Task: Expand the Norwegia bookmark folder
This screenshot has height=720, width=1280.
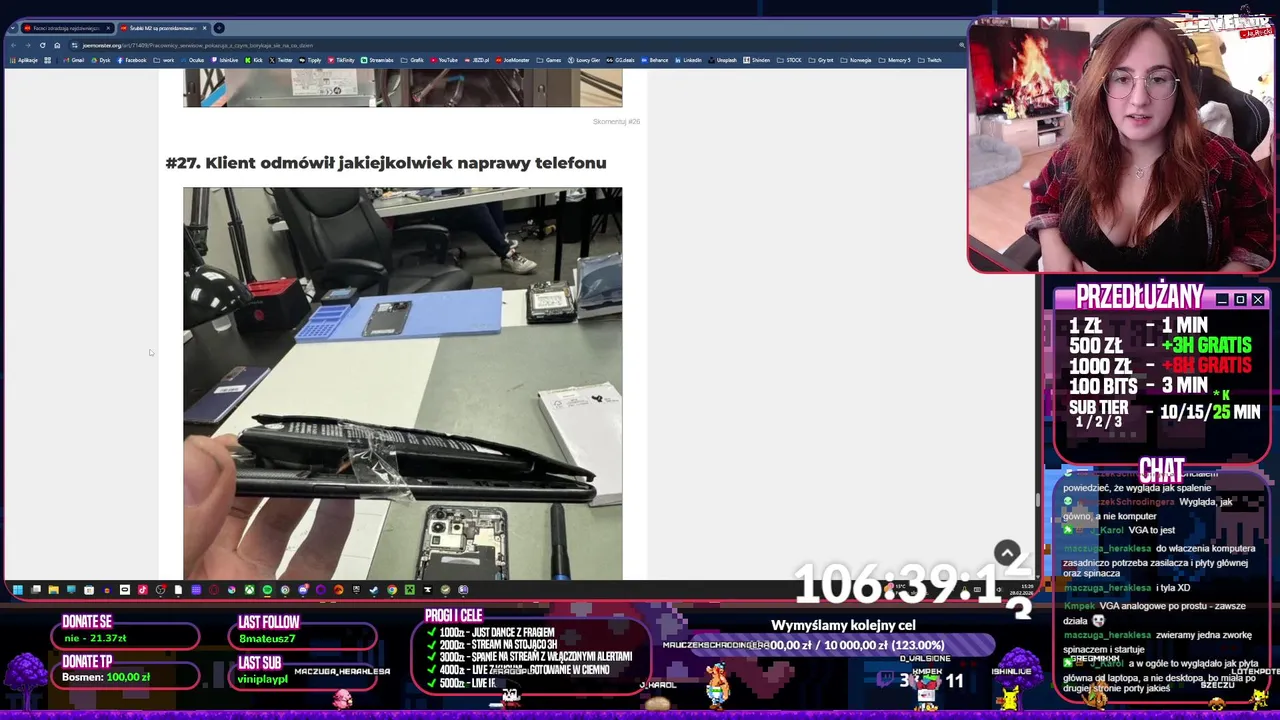Action: [x=857, y=60]
